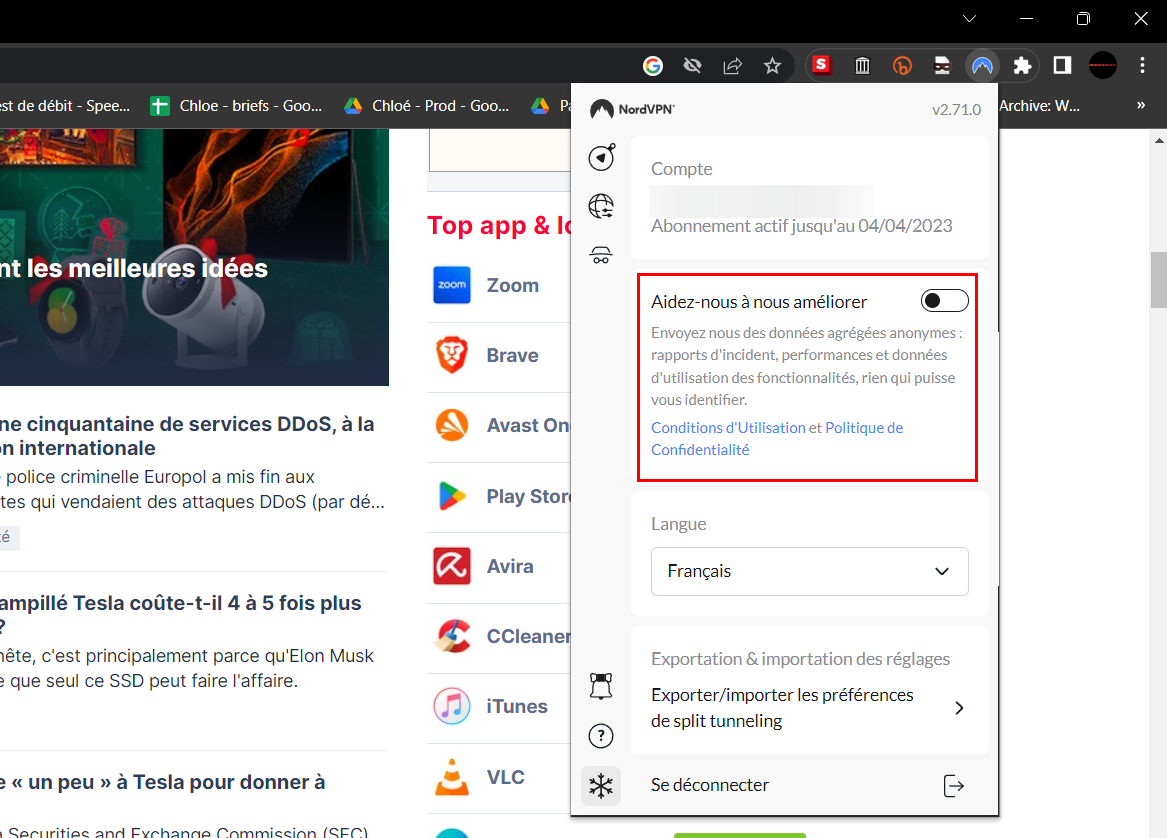Open the globe server list in NordVPN sidebar
The image size is (1167, 838).
[600, 206]
